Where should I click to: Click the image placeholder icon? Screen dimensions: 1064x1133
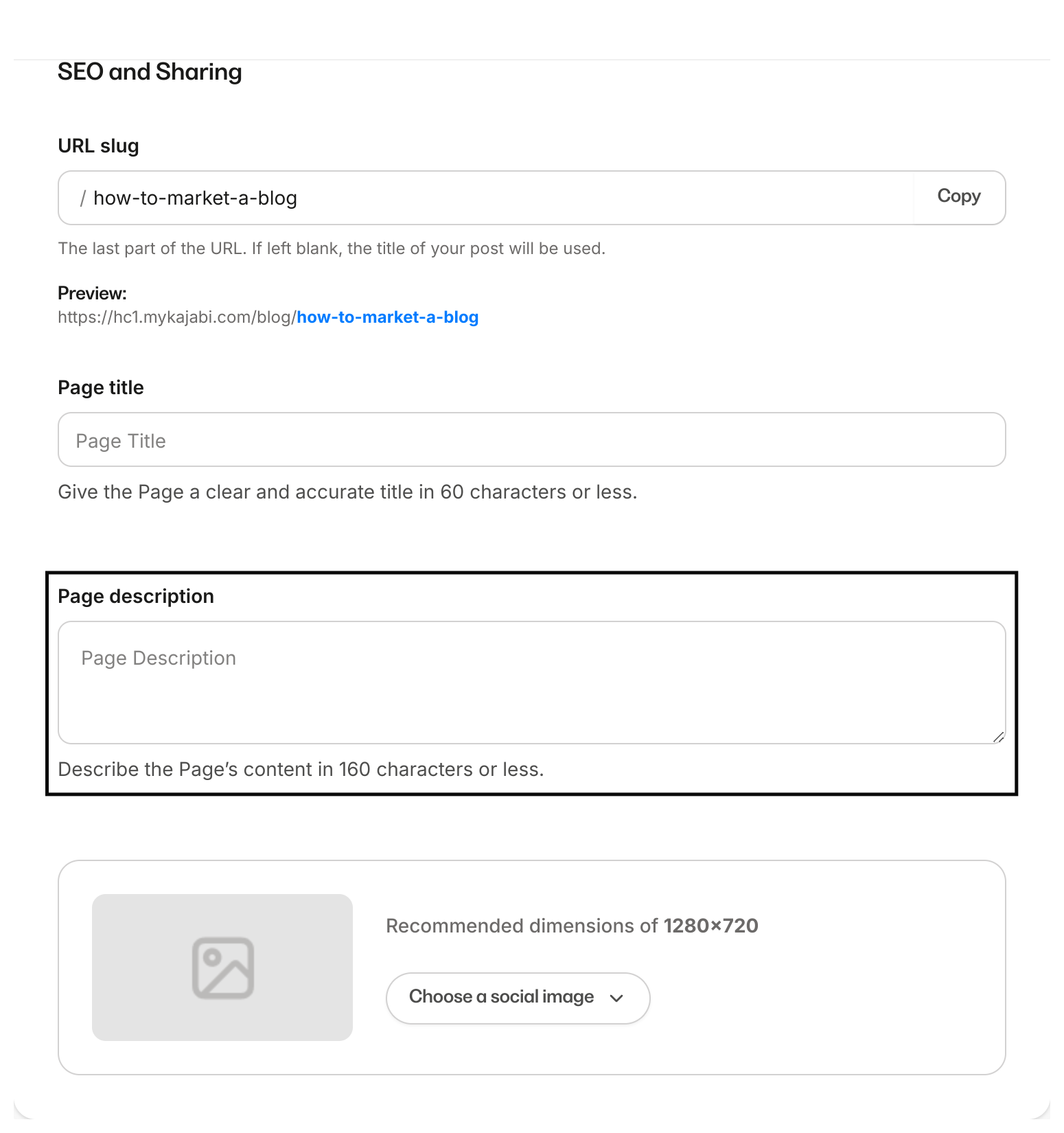(223, 968)
